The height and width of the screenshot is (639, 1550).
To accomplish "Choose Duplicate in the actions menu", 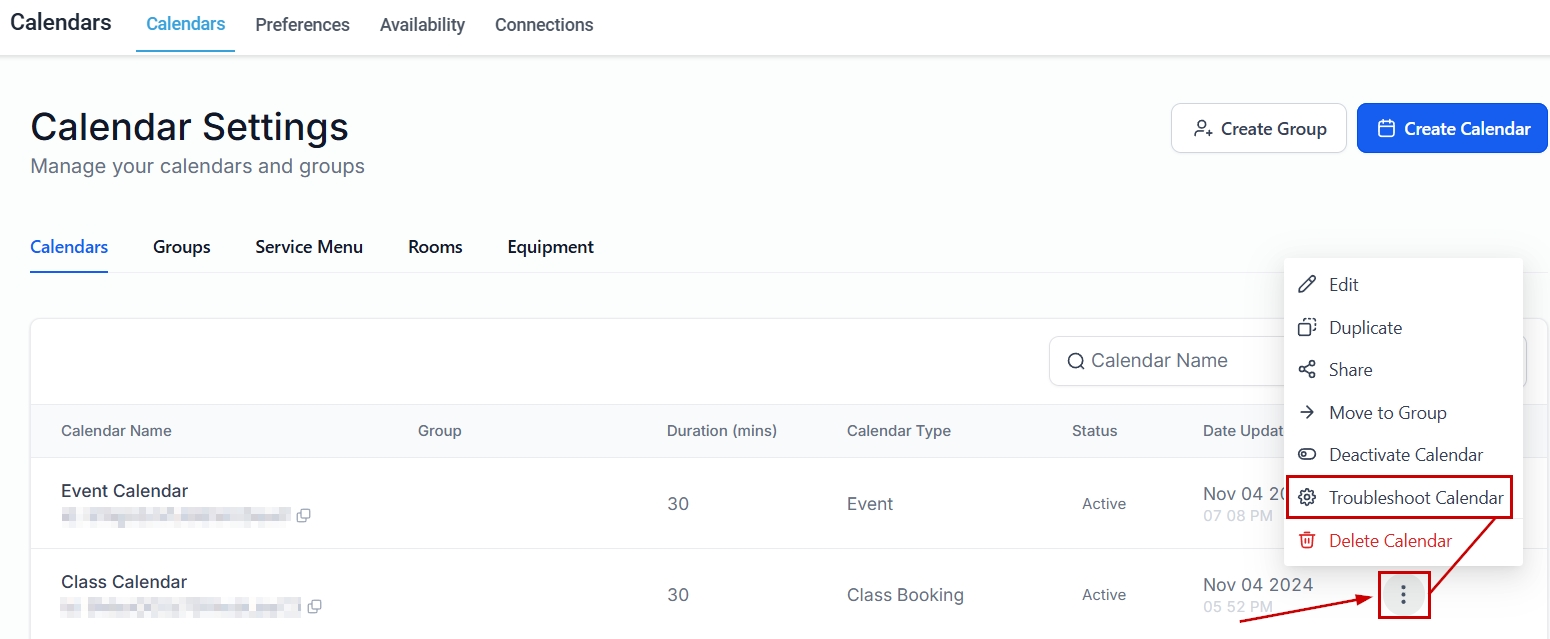I will point(1364,328).
